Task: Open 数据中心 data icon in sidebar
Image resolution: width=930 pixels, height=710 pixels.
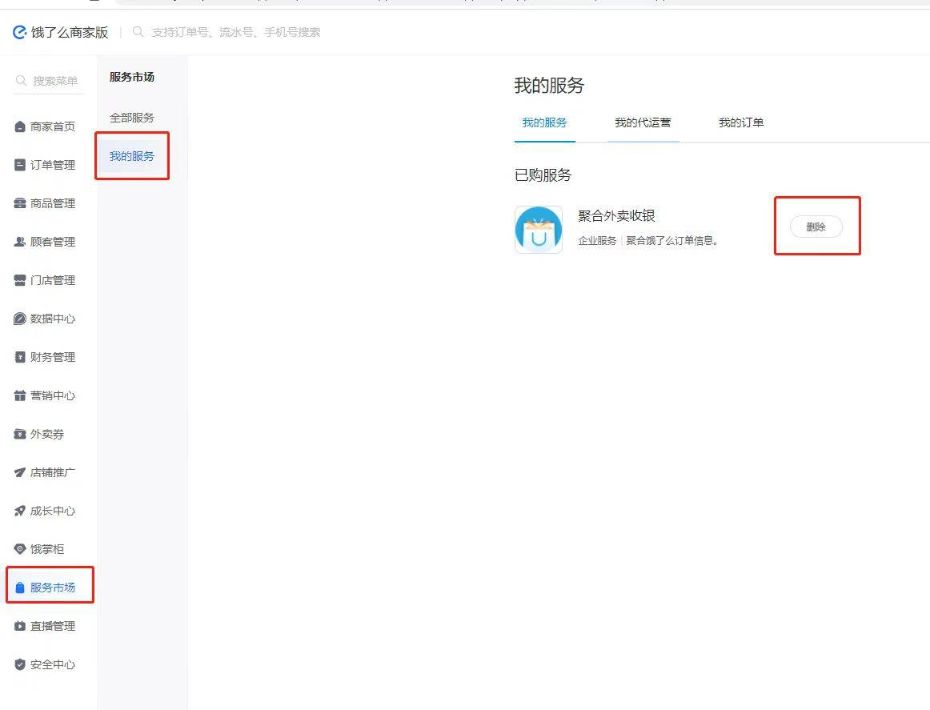Action: point(20,319)
